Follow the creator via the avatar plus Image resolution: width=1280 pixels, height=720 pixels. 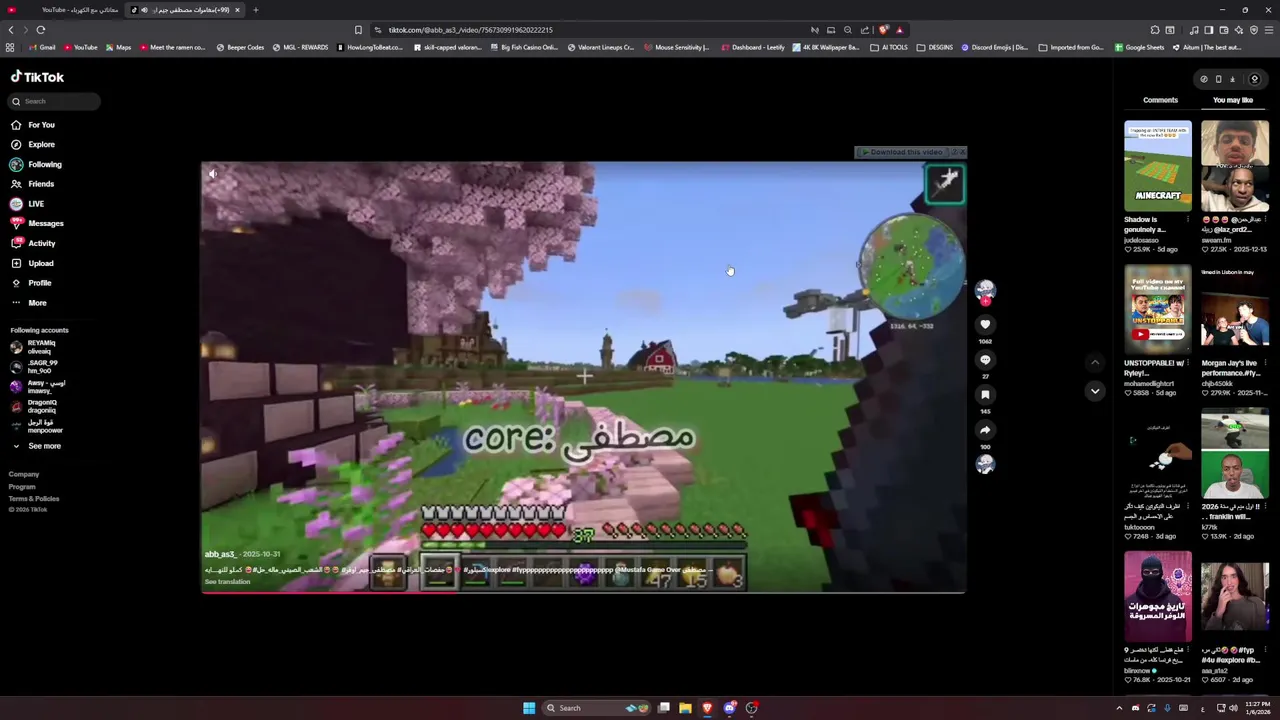click(x=985, y=301)
